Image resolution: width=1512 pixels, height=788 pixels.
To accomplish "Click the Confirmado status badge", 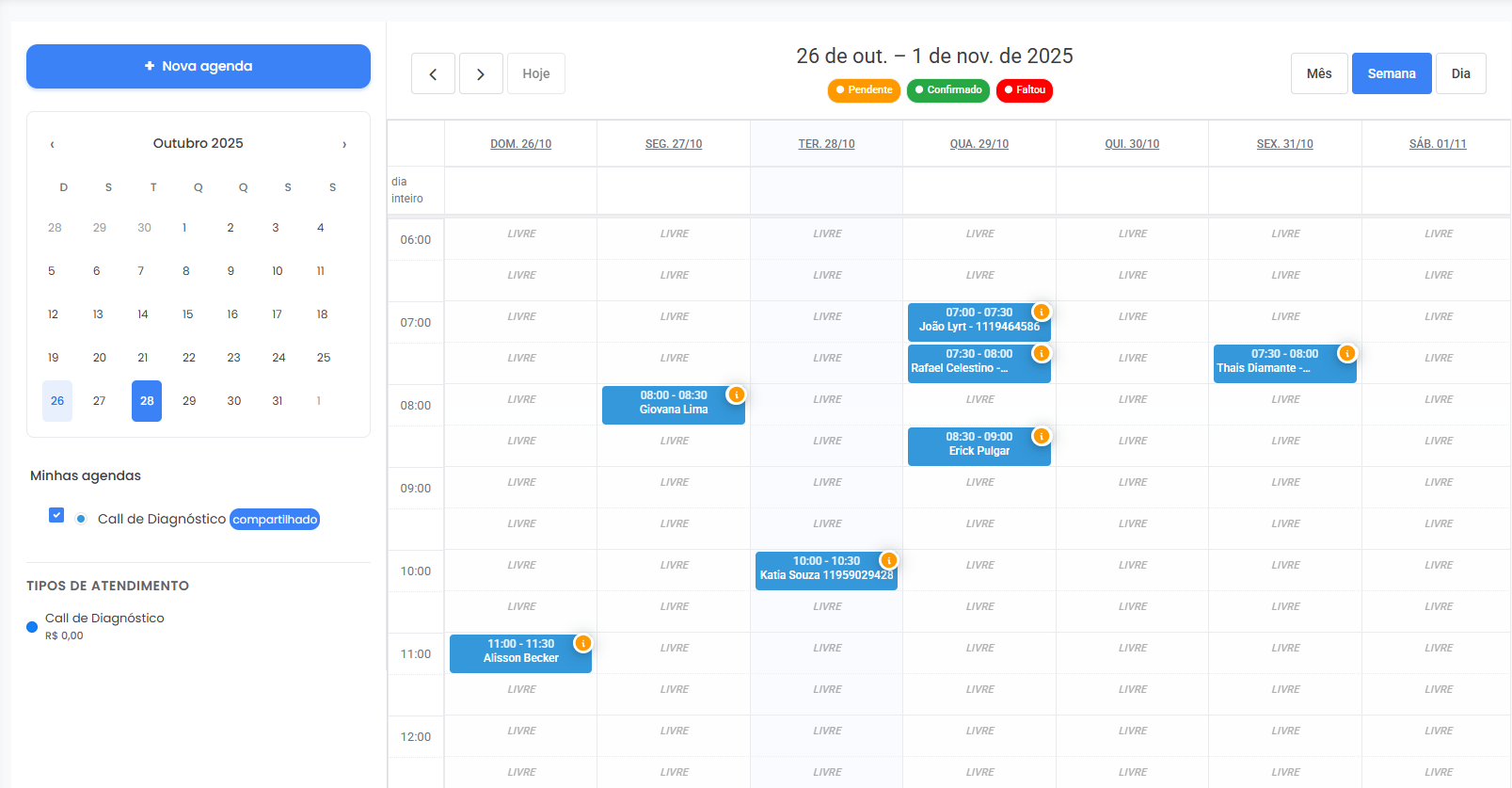I will (x=948, y=90).
